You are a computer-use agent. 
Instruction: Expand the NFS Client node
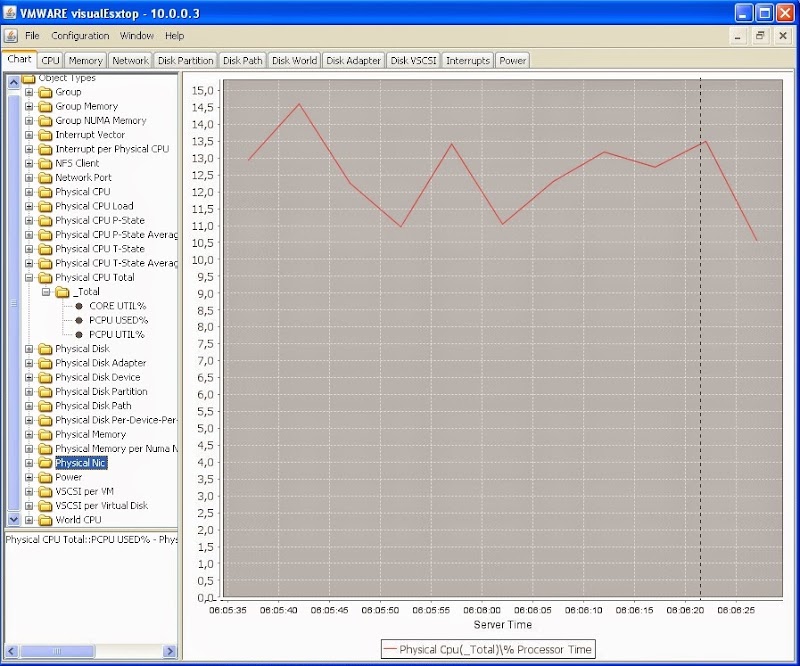point(29,164)
